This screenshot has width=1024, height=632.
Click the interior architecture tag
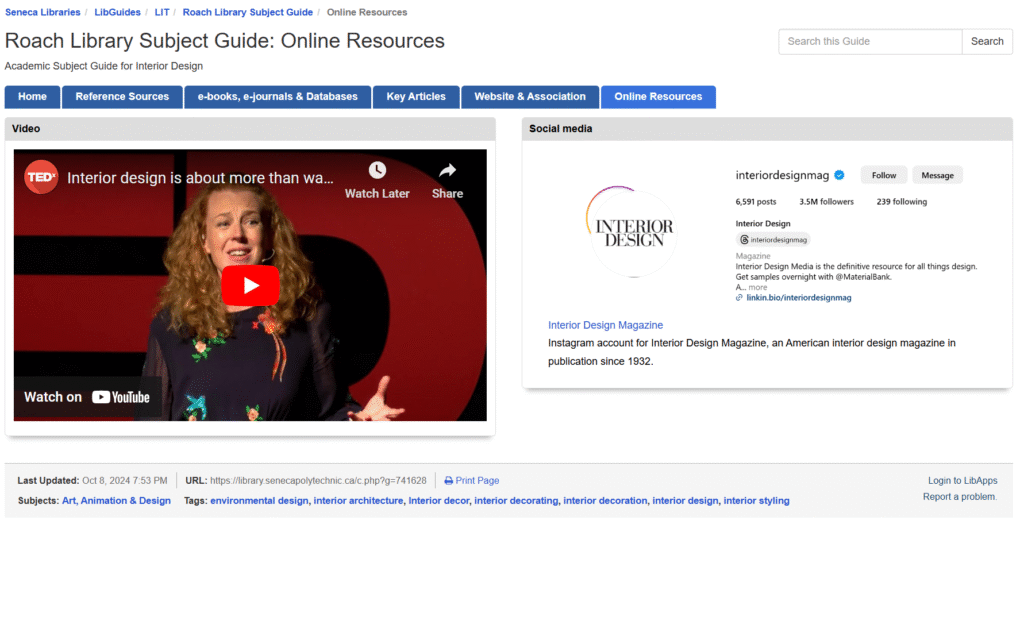pyautogui.click(x=359, y=501)
